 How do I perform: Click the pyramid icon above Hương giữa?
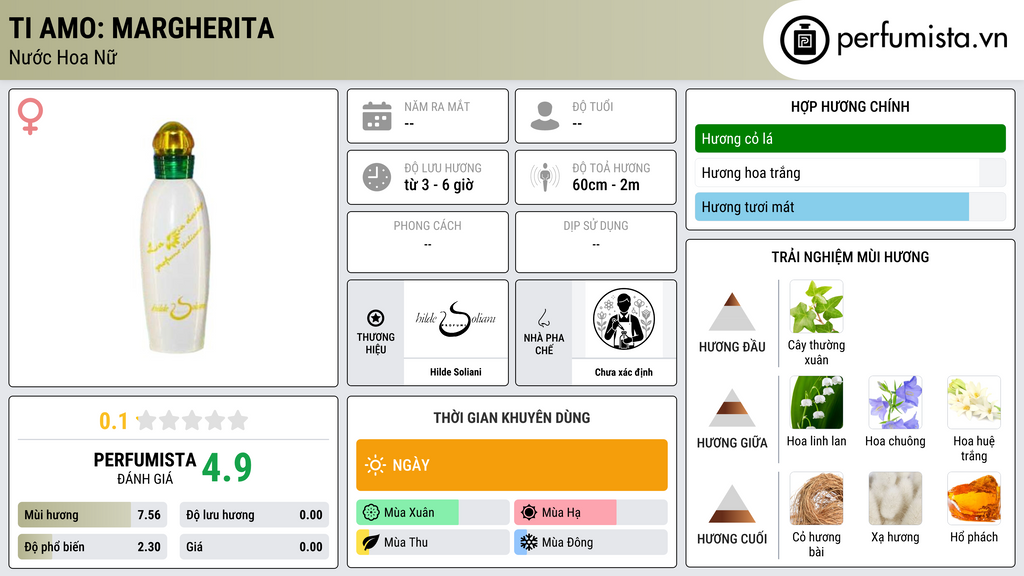tap(732, 408)
